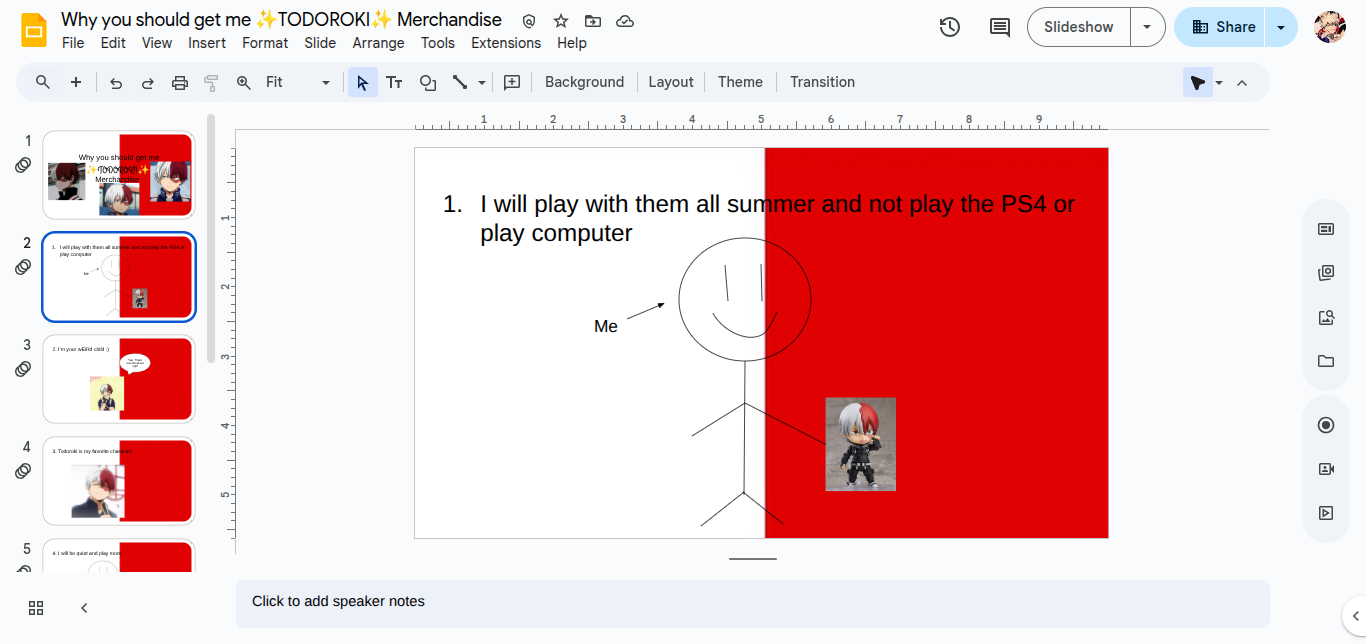This screenshot has height=644, width=1366.
Task: Print the presentation
Action: 179,82
